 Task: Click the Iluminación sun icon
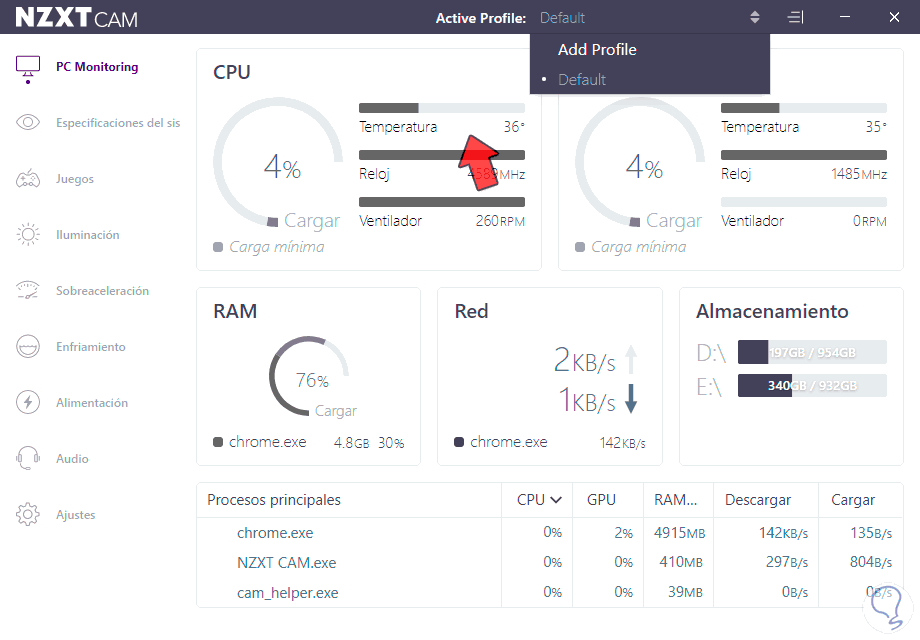point(28,235)
